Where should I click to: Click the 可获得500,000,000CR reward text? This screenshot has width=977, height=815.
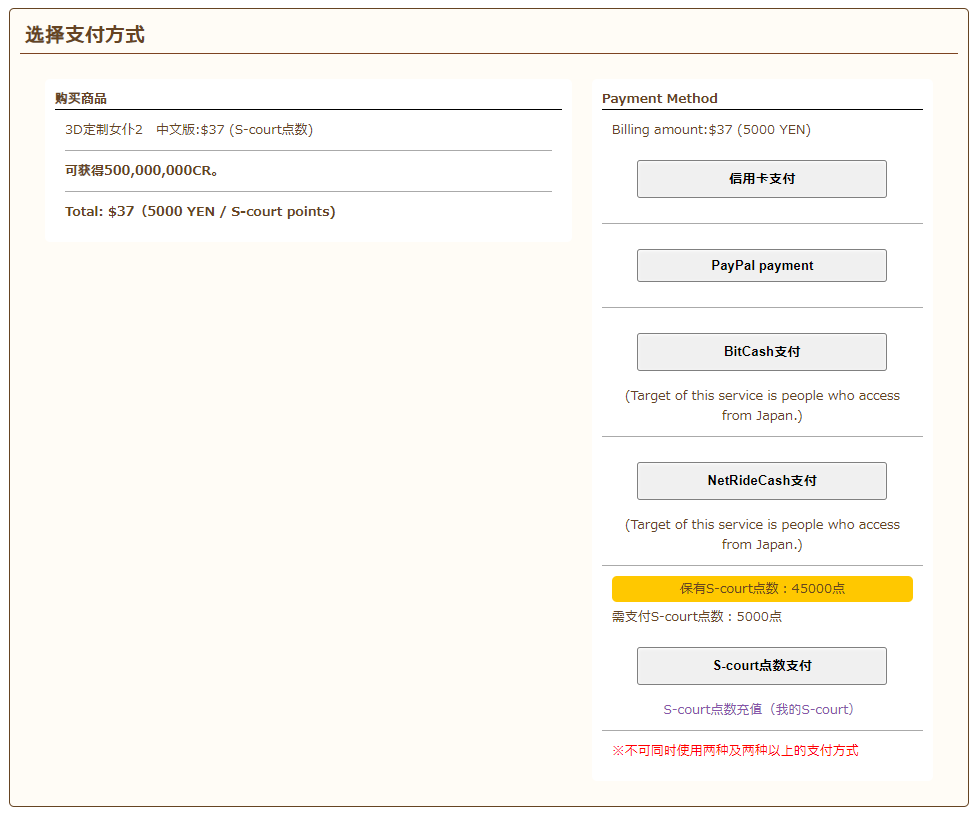point(142,171)
